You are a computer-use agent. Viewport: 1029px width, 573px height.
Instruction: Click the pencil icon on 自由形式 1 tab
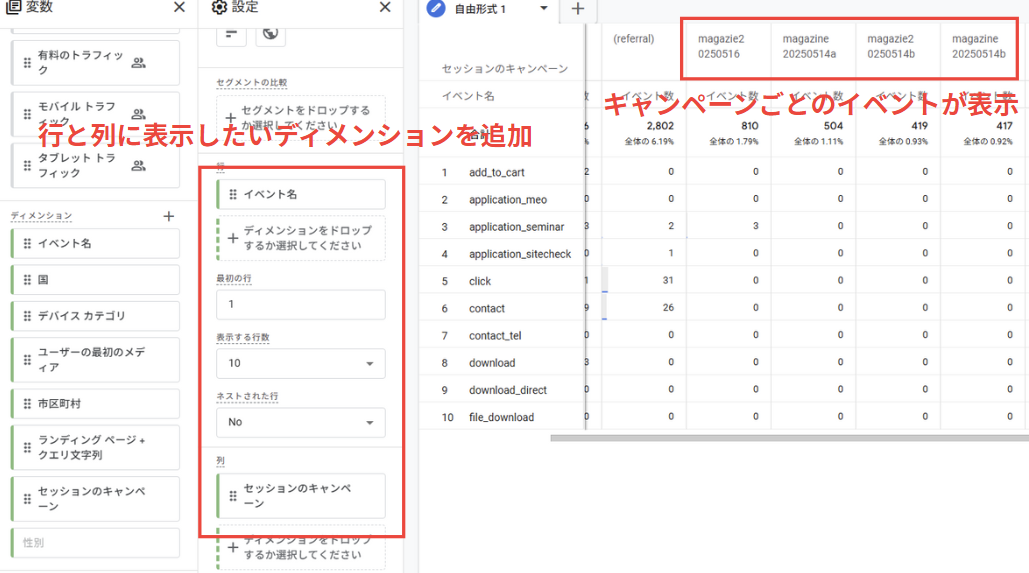(x=436, y=9)
